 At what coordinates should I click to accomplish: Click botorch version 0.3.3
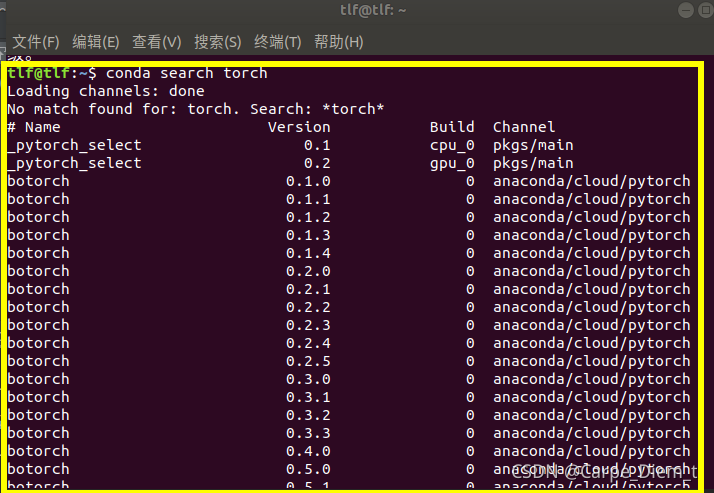point(308,433)
